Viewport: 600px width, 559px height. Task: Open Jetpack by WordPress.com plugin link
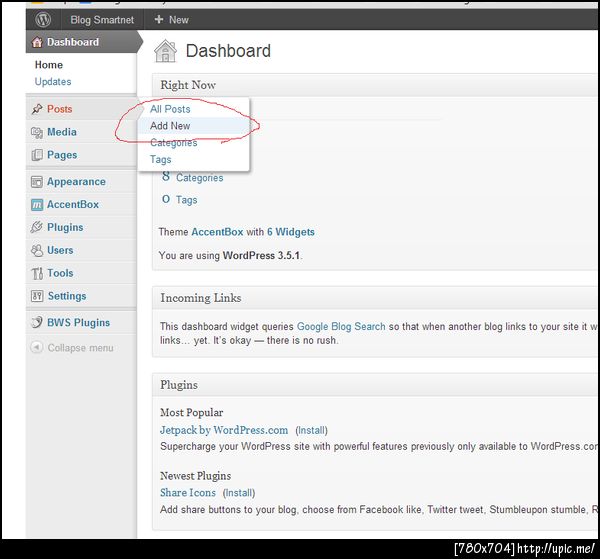tap(224, 430)
